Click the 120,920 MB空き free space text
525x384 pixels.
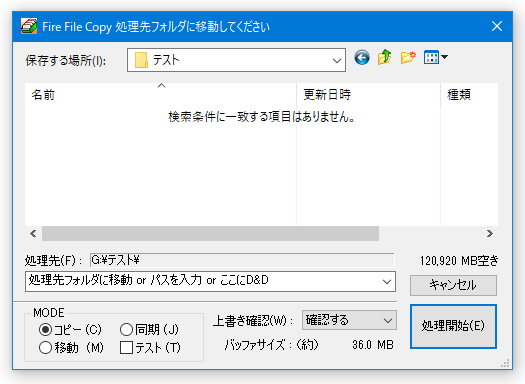click(459, 260)
